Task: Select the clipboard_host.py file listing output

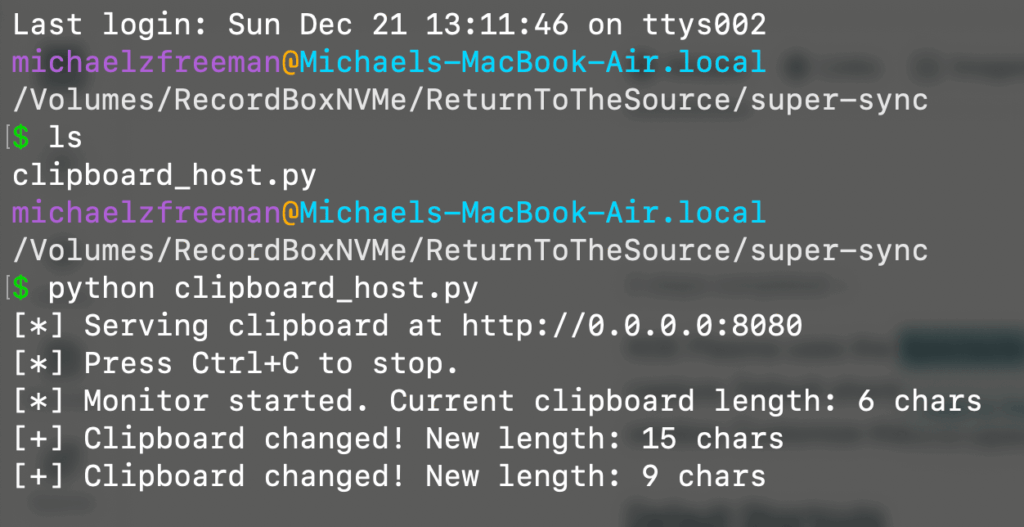Action: (163, 176)
